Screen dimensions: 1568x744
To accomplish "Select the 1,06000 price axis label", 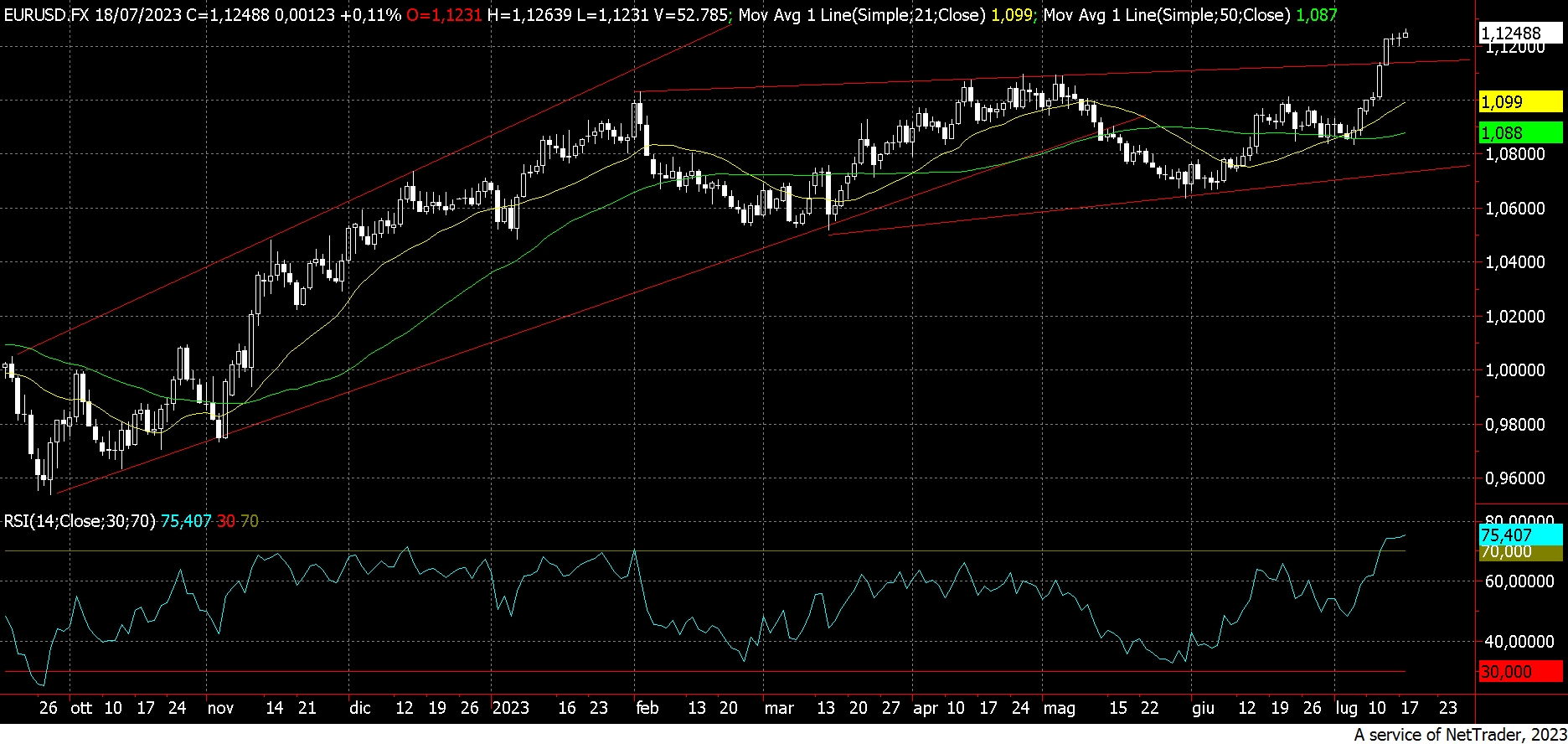I will (1514, 209).
